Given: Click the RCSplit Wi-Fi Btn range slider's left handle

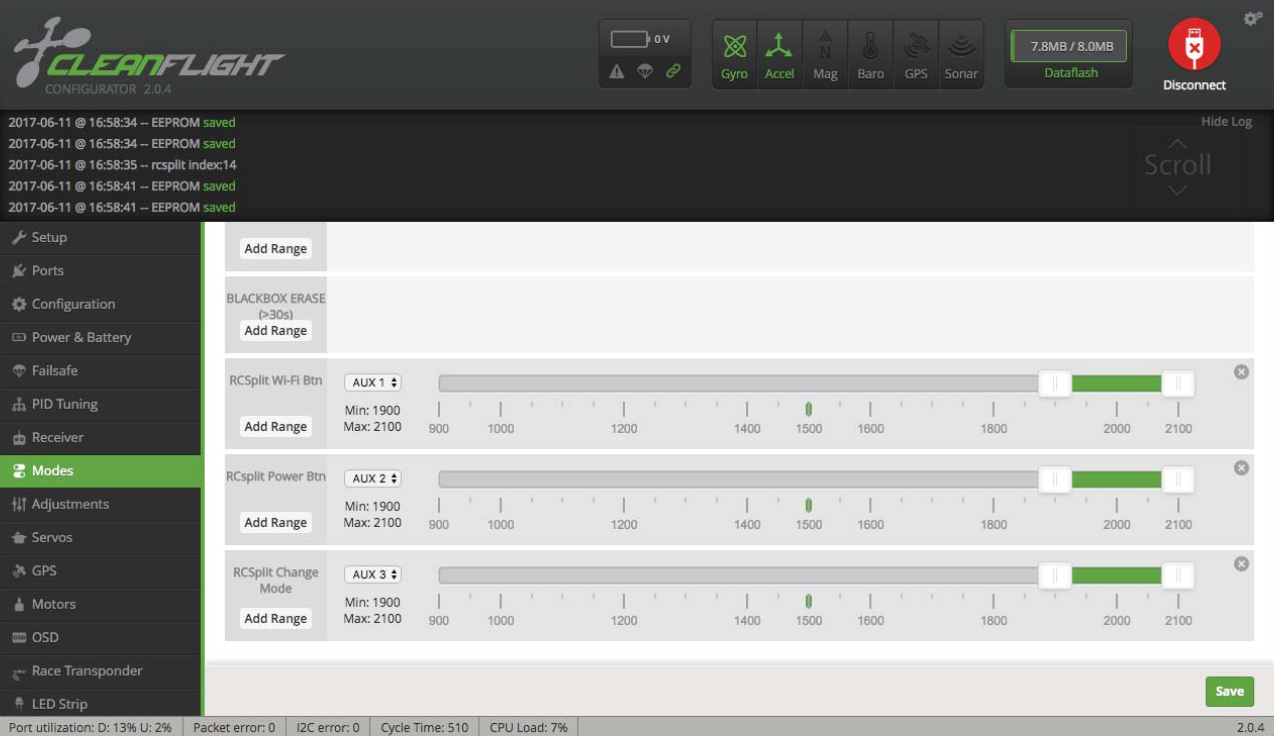Looking at the screenshot, I should coord(1055,383).
